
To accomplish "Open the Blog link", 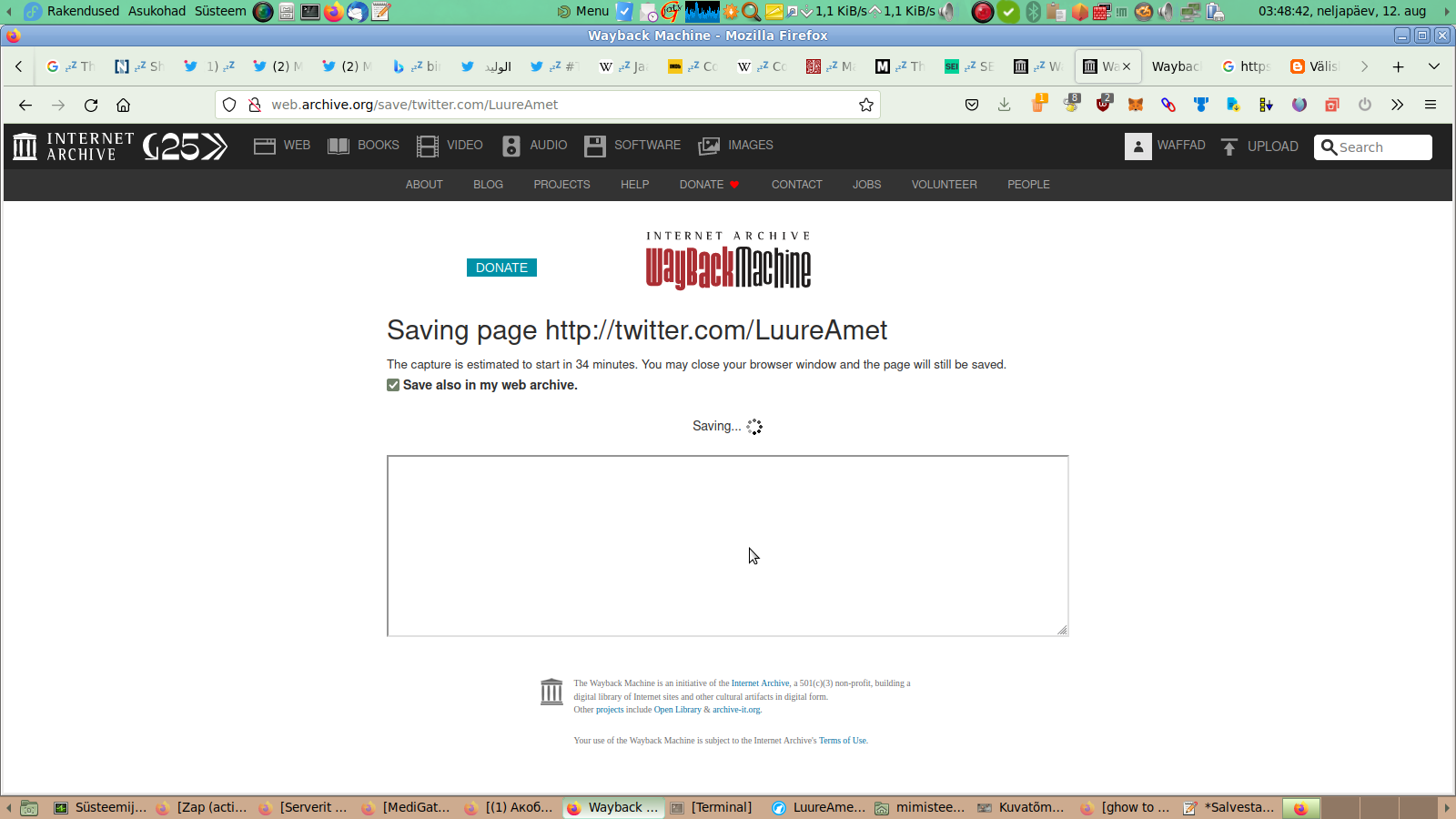I will click(488, 185).
